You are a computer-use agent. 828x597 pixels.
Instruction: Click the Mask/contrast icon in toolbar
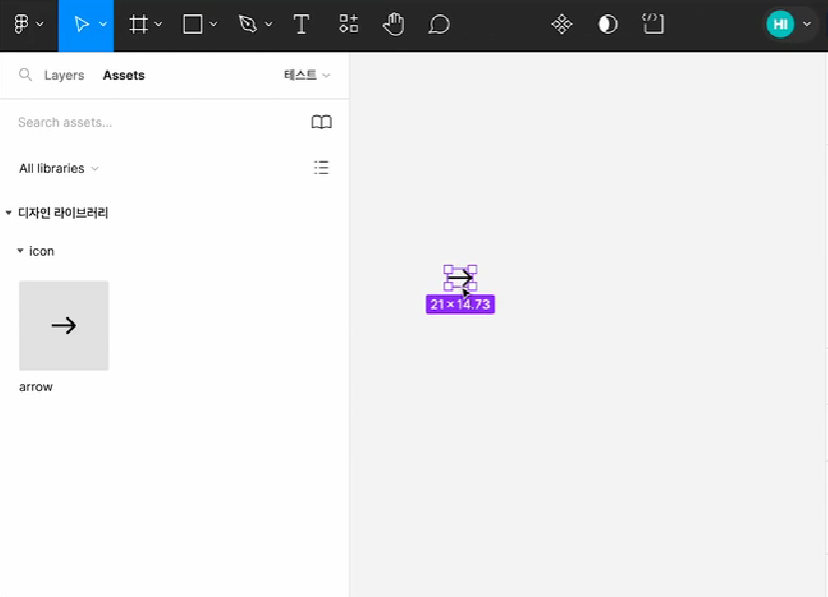click(608, 24)
